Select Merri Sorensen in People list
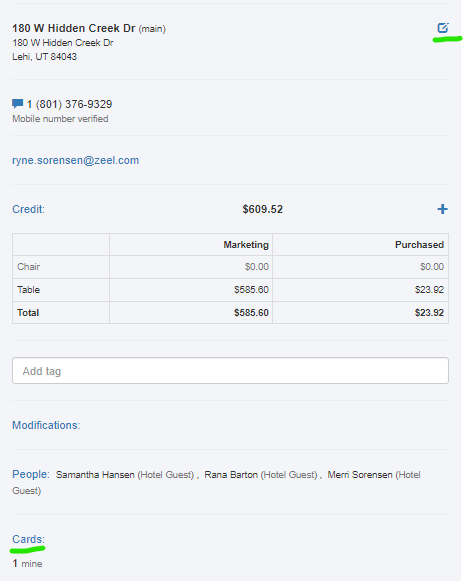Image resolution: width=463 pixels, height=581 pixels. click(360, 475)
